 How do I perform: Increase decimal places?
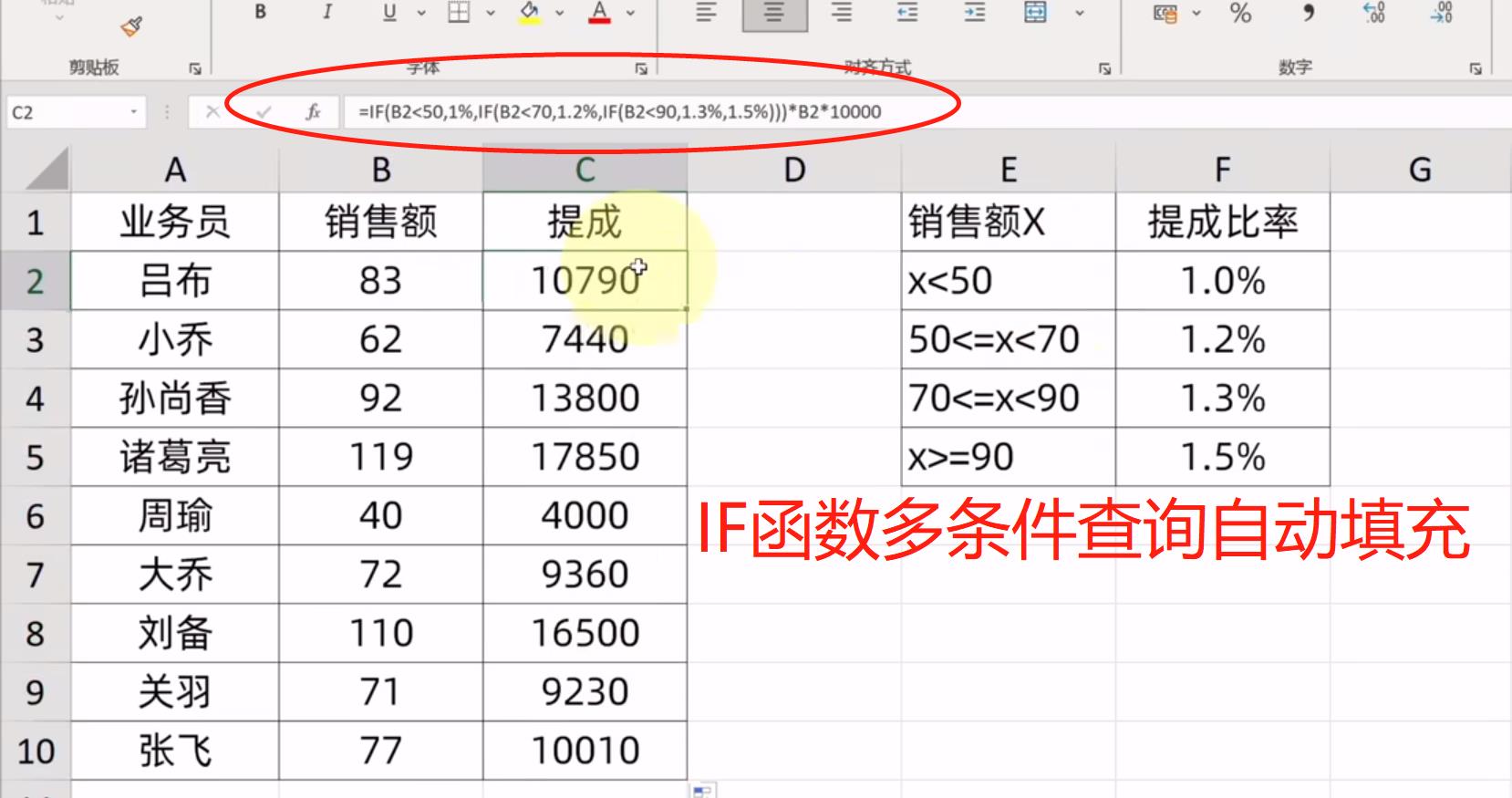[x=1374, y=13]
